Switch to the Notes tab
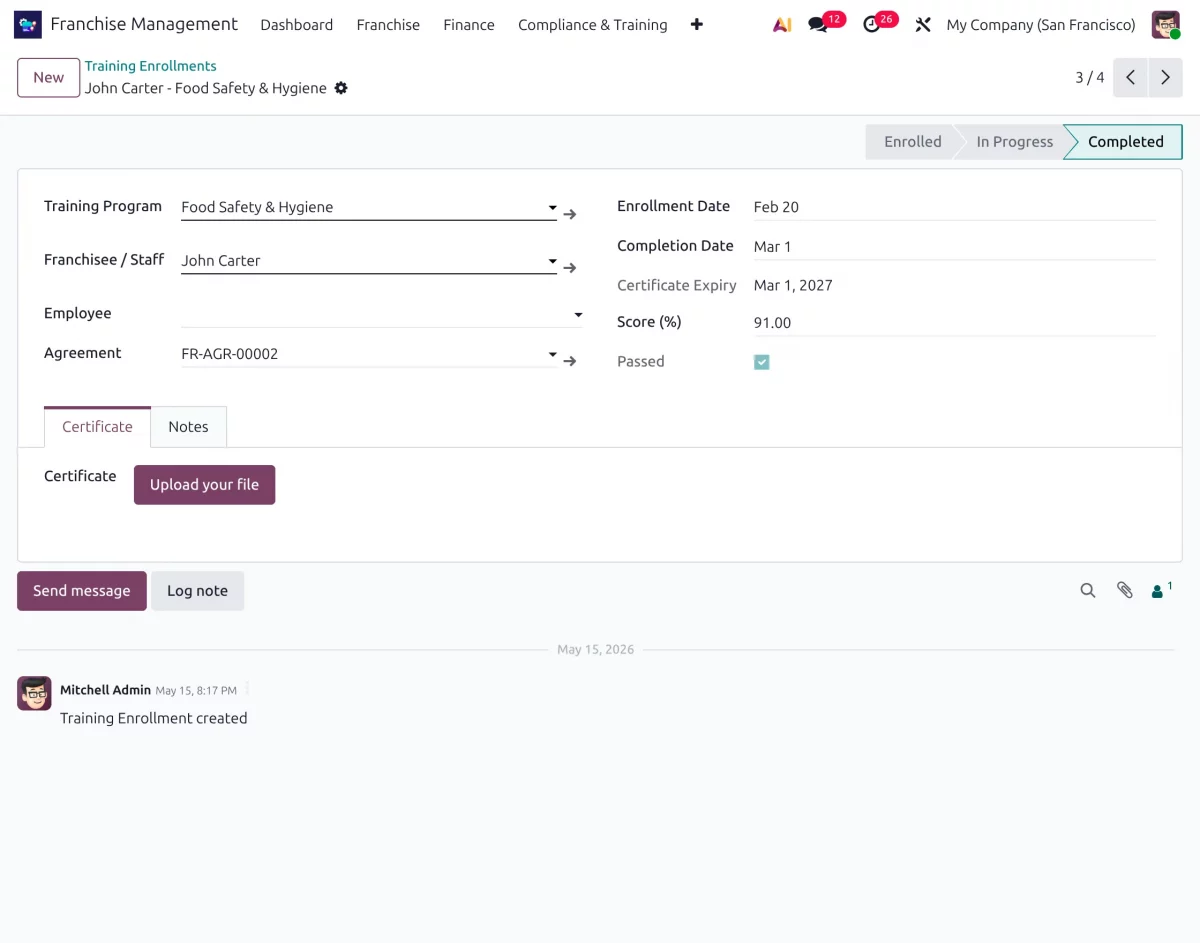 tap(188, 427)
